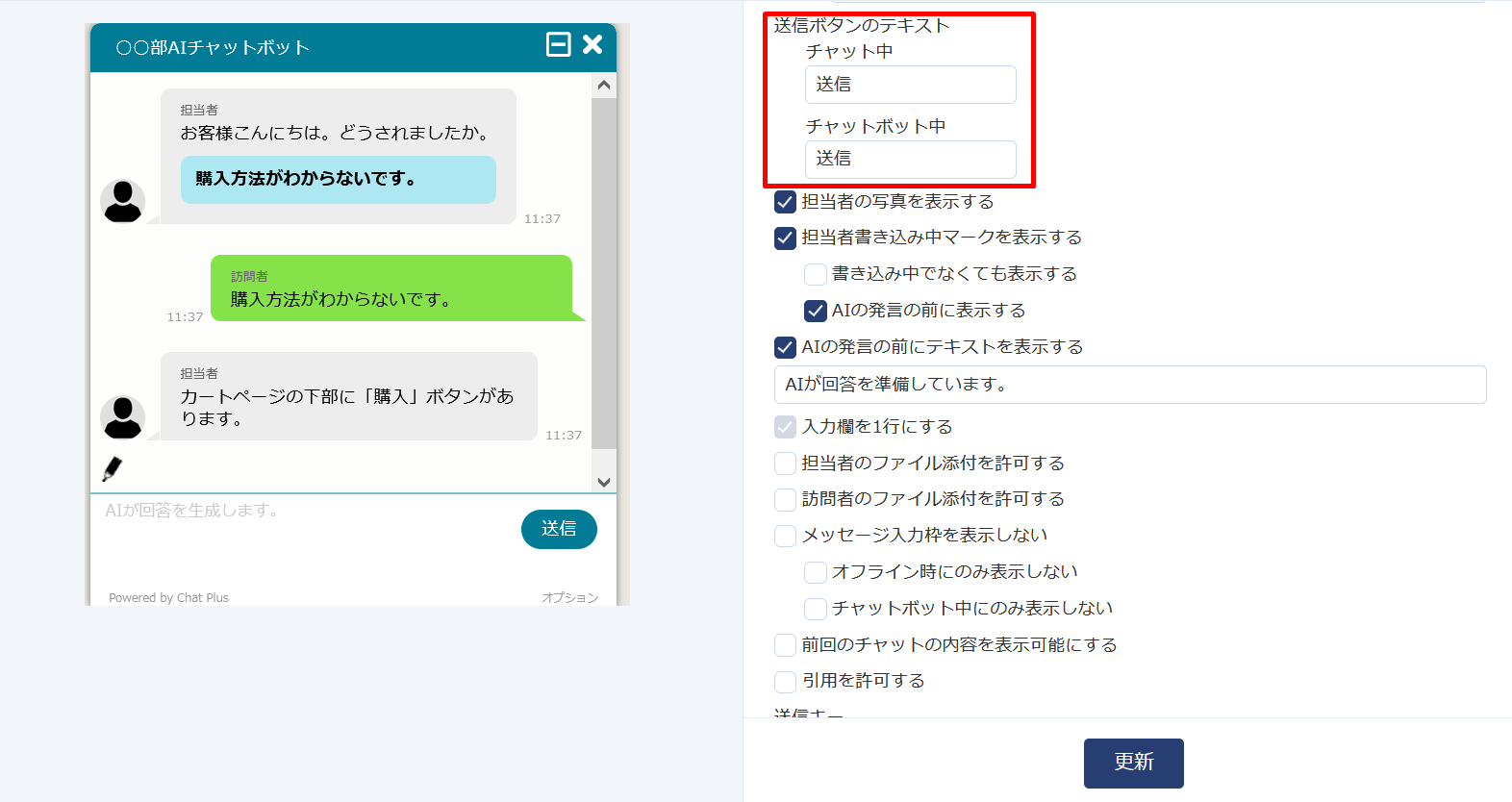1512x802 pixels.
Task: Uncheck 担当者の写真を表示する checkbox
Action: [785, 202]
